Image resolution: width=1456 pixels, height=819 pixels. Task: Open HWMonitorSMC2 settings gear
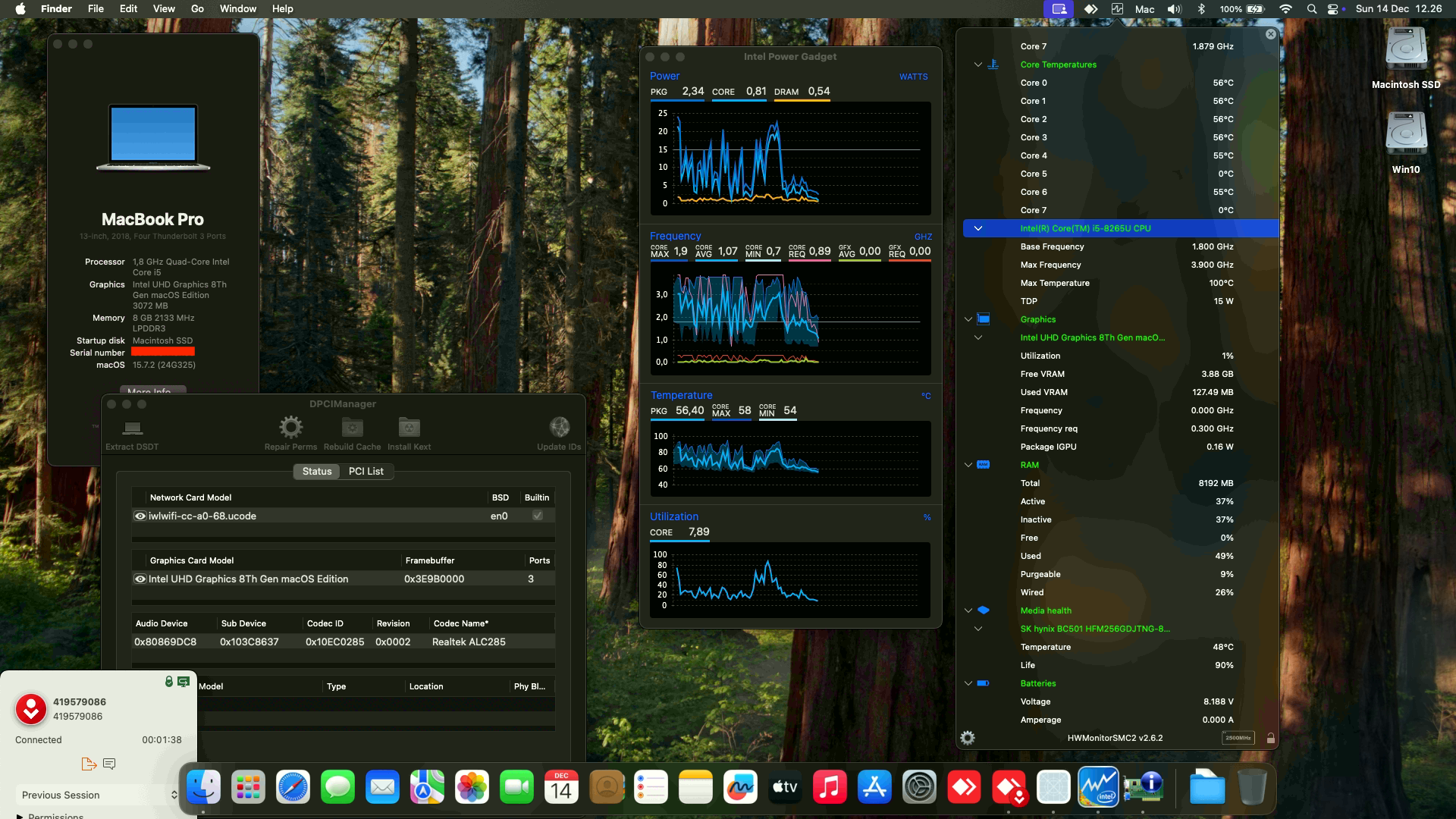(968, 738)
